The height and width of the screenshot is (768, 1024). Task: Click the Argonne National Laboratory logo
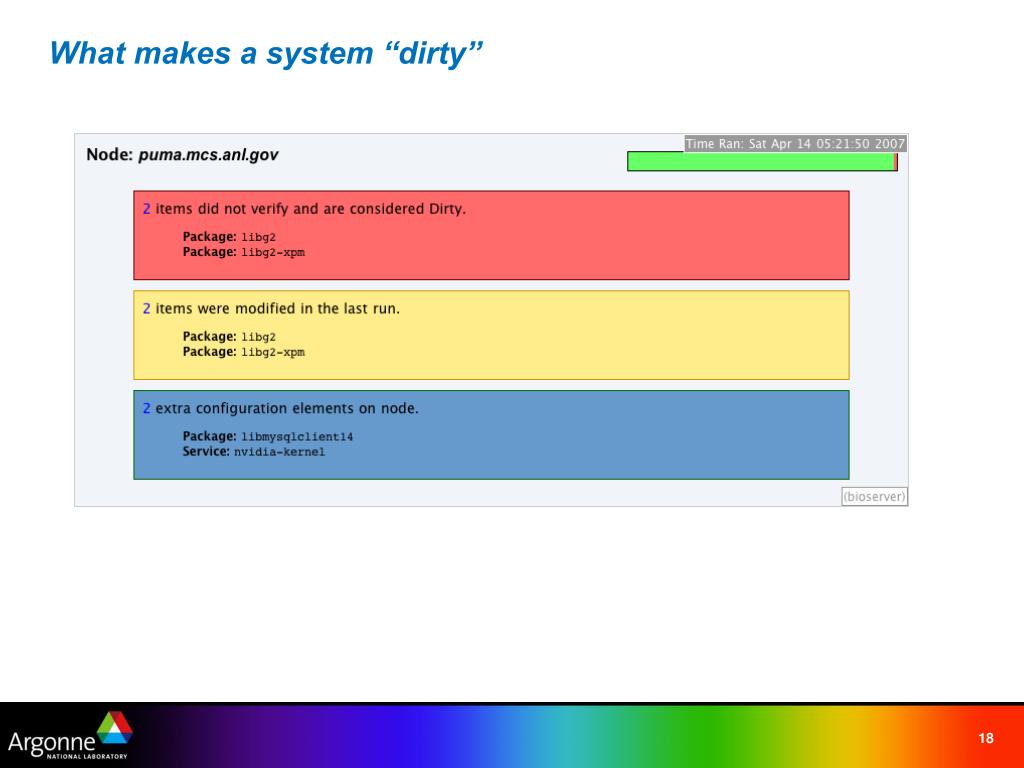pyautogui.click(x=70, y=736)
